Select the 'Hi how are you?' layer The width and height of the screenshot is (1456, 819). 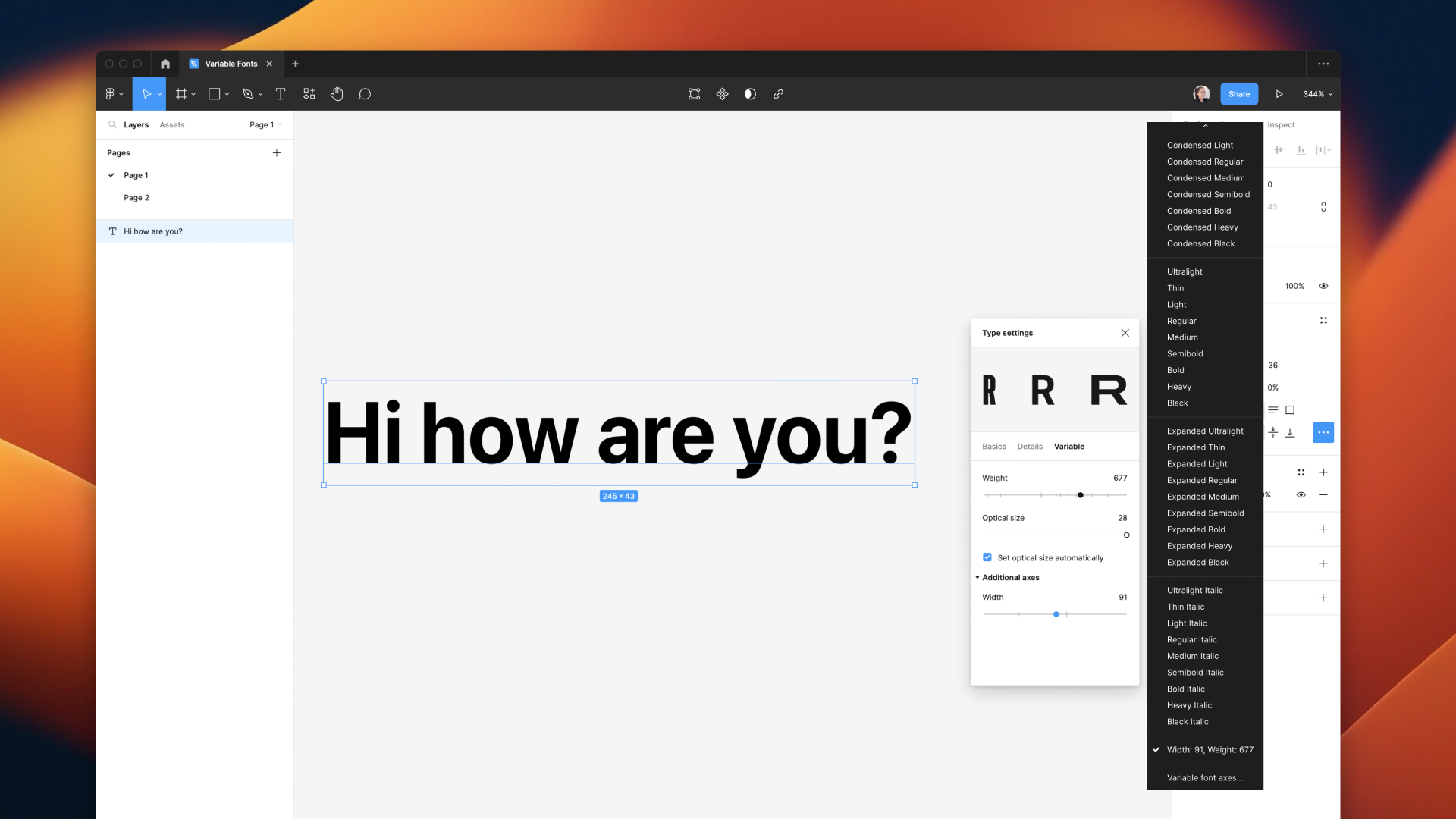point(153,231)
